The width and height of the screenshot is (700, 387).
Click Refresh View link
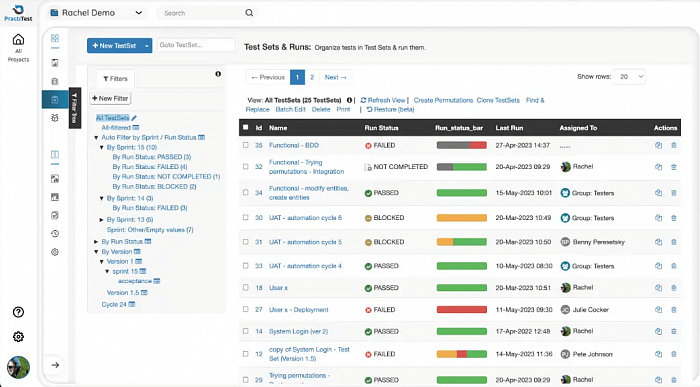[383, 100]
